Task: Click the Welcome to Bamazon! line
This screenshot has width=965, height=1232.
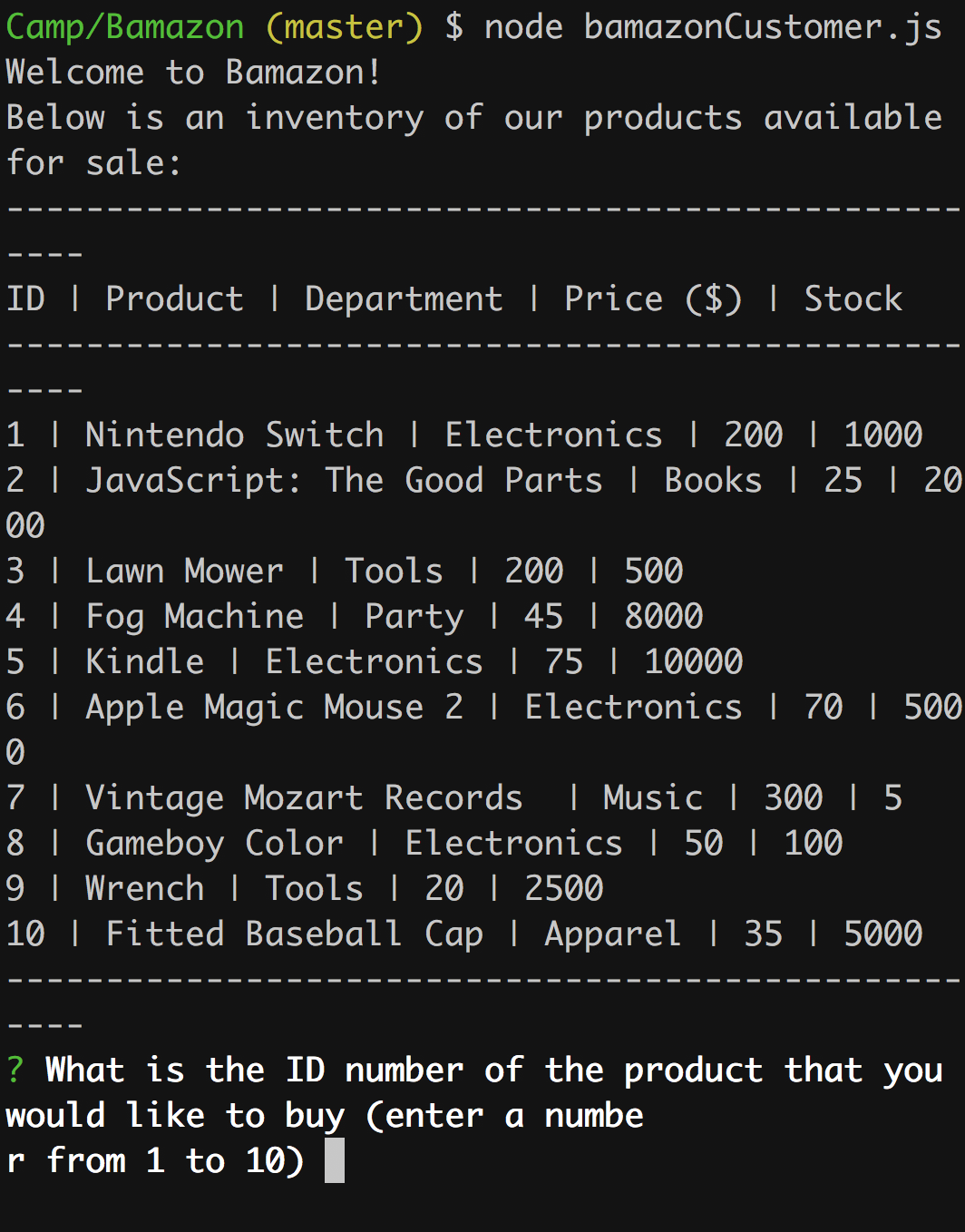Action: (x=193, y=72)
